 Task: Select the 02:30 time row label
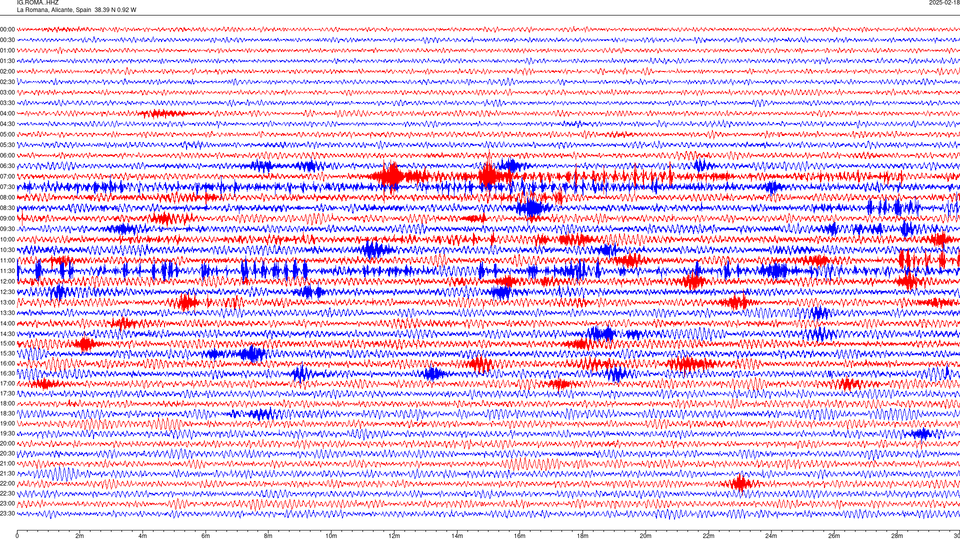tap(7, 81)
